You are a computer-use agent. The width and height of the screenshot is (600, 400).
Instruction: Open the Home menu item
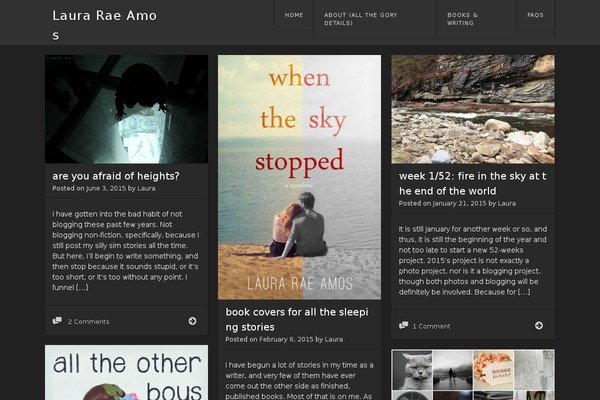[293, 15]
